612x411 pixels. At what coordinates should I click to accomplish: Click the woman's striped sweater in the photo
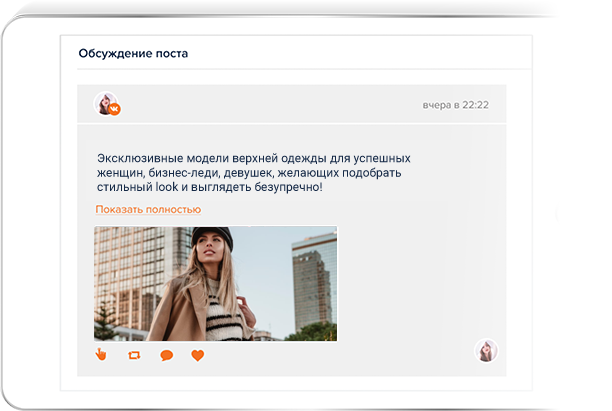click(222, 318)
